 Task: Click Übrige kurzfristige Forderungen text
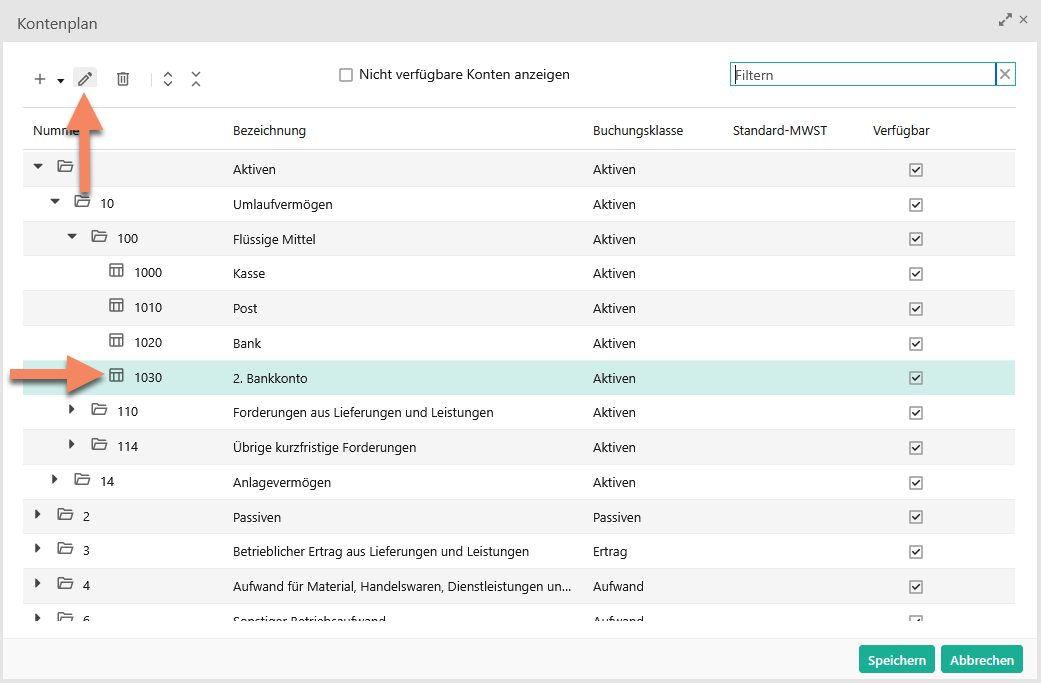click(324, 447)
